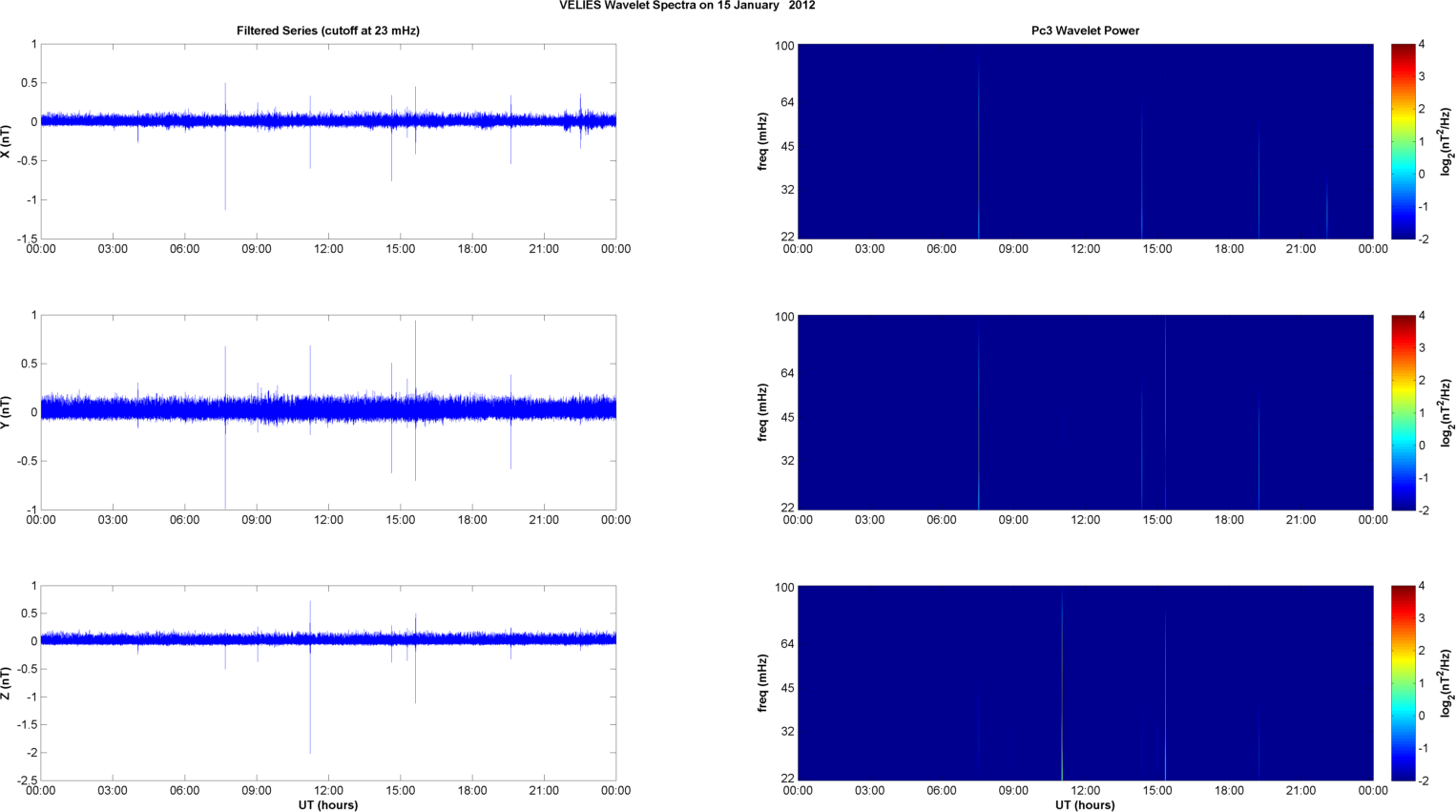Click '-0.5' tick on Y (nT) axis

coord(26,462)
